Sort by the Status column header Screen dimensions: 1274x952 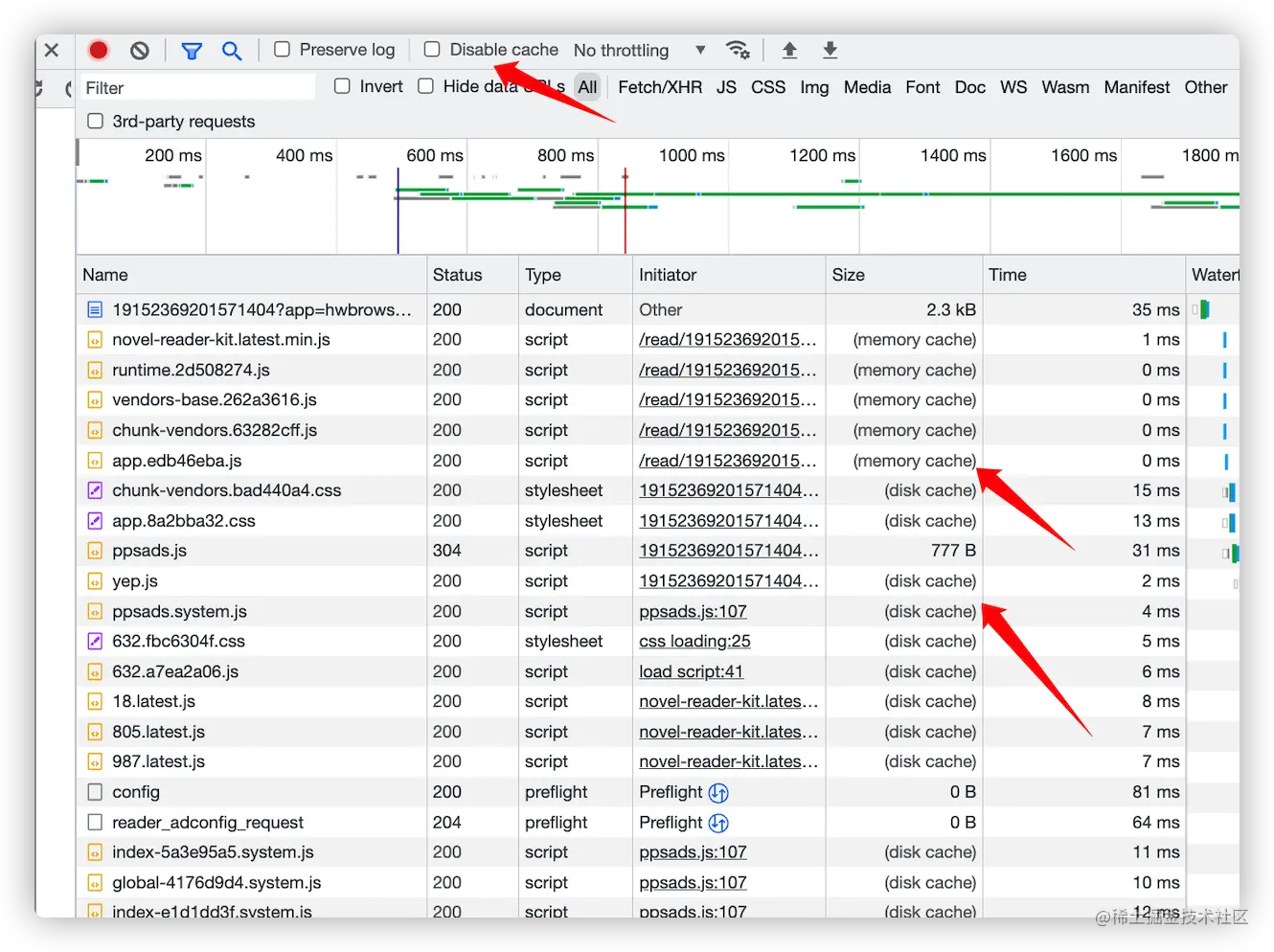pyautogui.click(x=472, y=275)
